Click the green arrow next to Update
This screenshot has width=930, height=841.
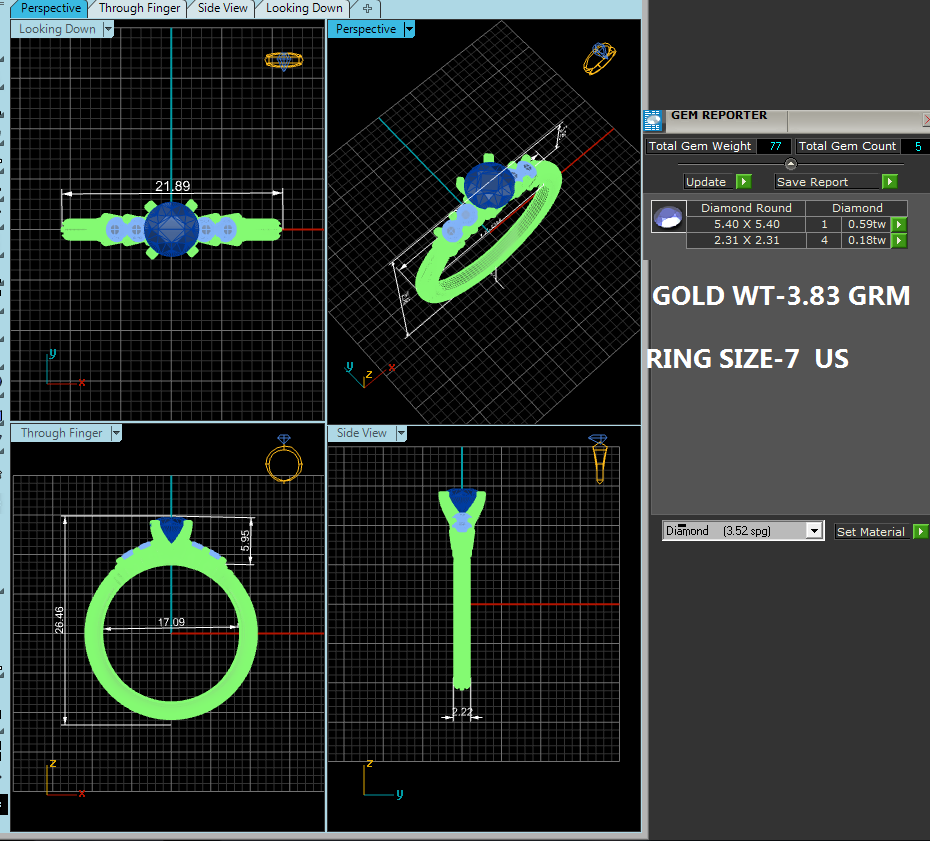[x=743, y=182]
